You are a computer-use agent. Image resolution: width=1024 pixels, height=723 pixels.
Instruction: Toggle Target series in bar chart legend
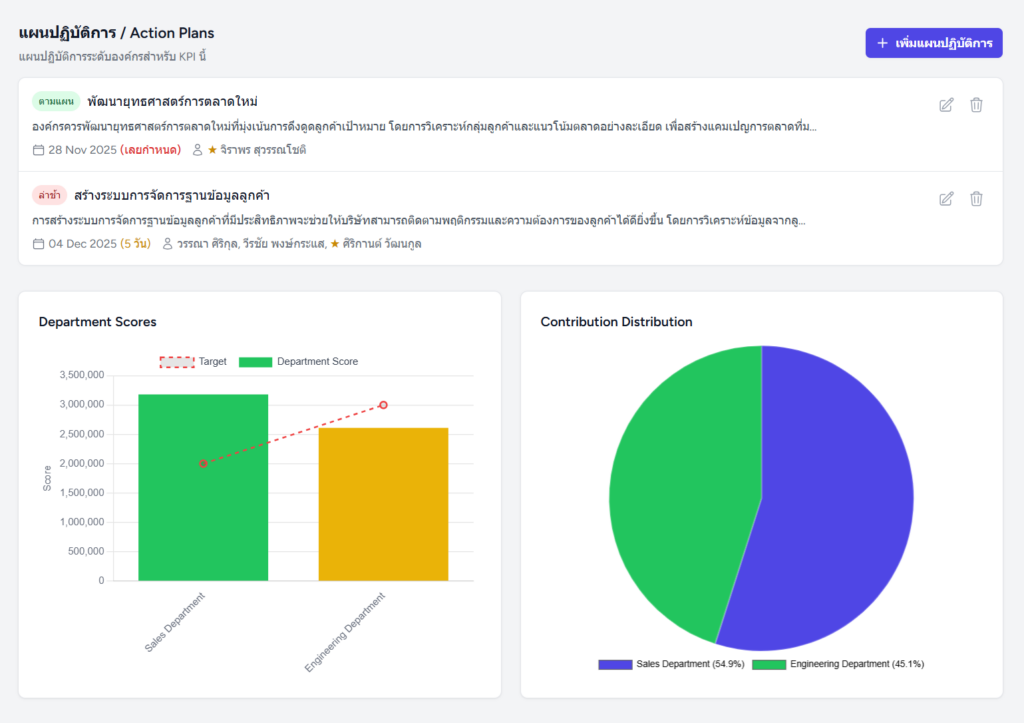(x=193, y=362)
